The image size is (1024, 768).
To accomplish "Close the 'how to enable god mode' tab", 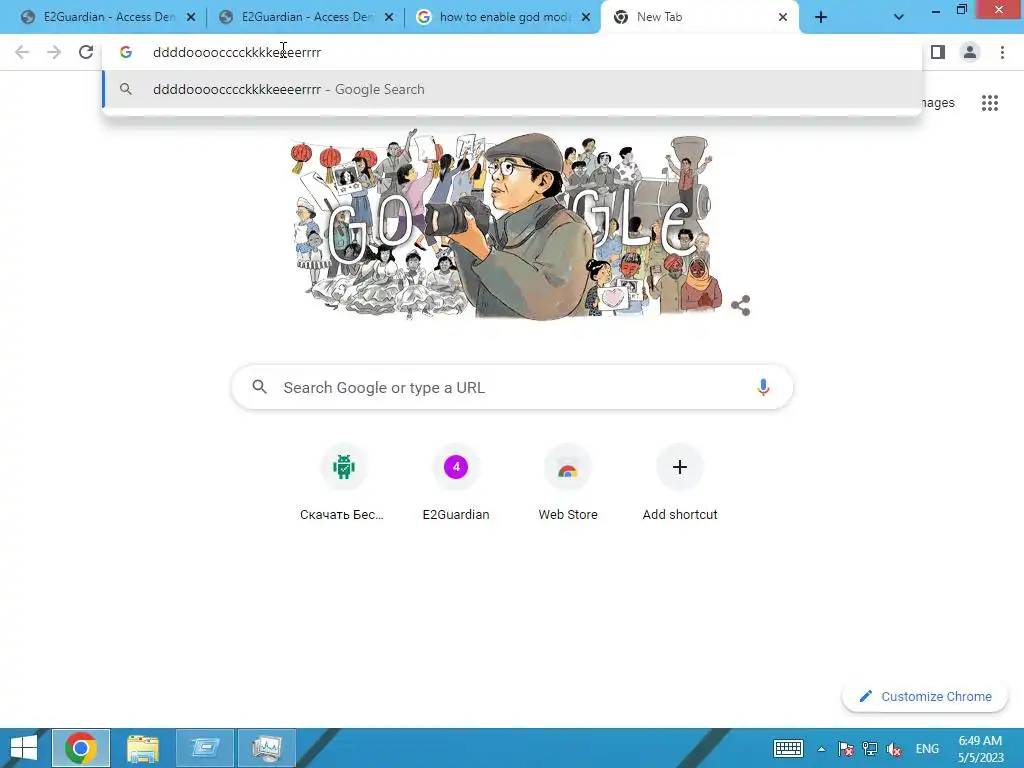I will pos(586,17).
